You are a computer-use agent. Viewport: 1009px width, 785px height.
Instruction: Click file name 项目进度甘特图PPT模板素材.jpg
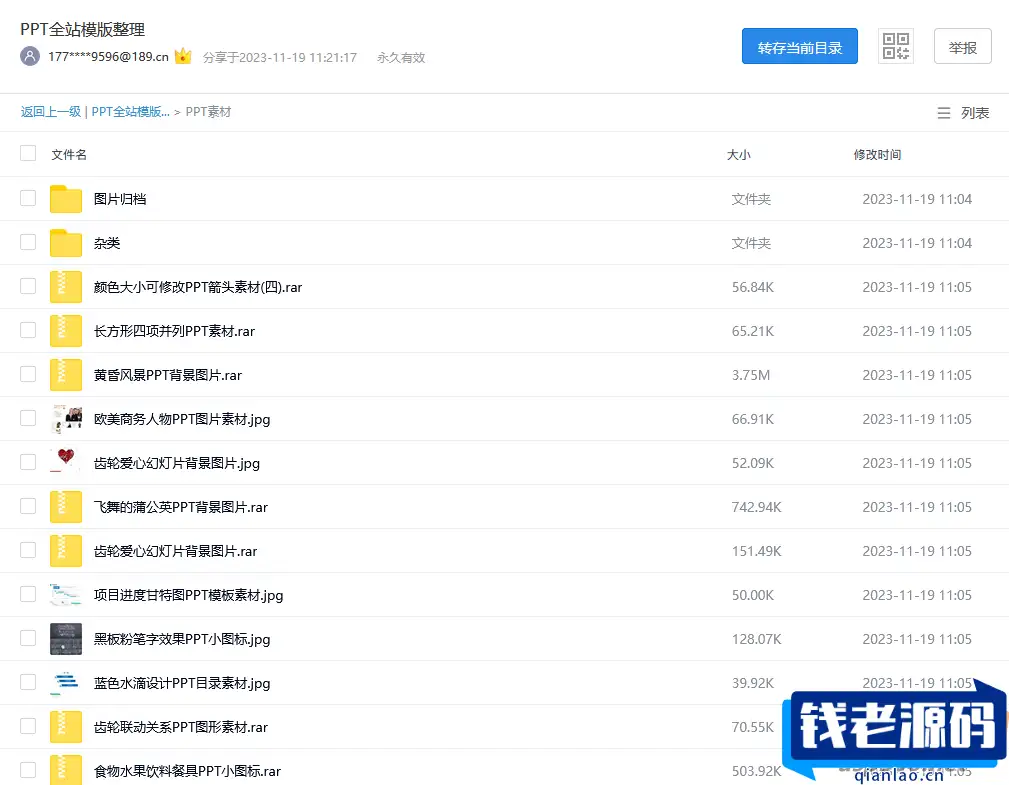point(189,595)
